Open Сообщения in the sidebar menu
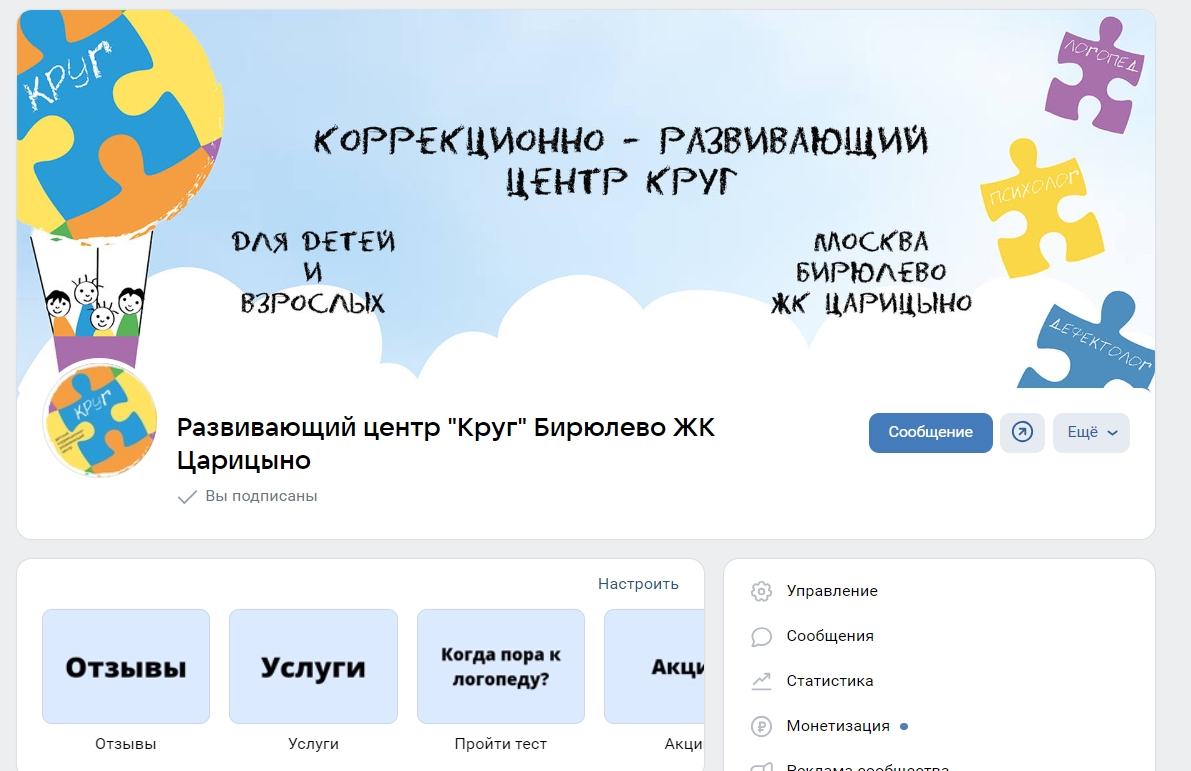 [829, 636]
